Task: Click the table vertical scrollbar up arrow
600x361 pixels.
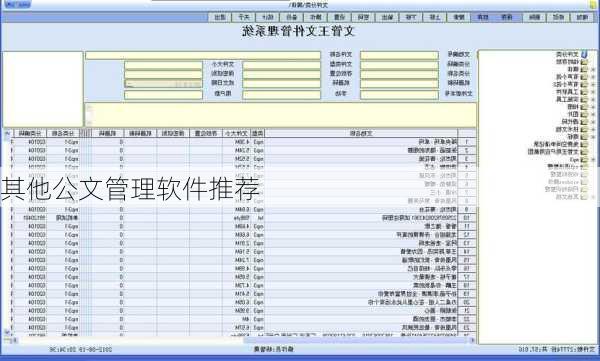Action: (7, 133)
